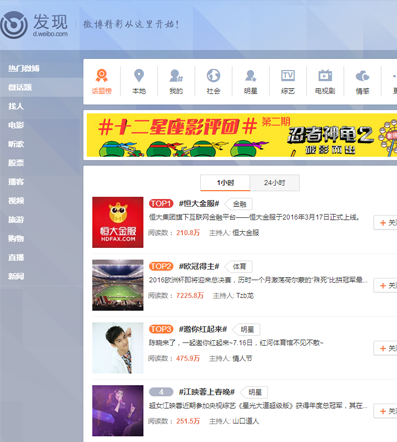This screenshot has height=442, width=397.
Task: Click the 明星 tag on TOP3
Action: [247, 330]
